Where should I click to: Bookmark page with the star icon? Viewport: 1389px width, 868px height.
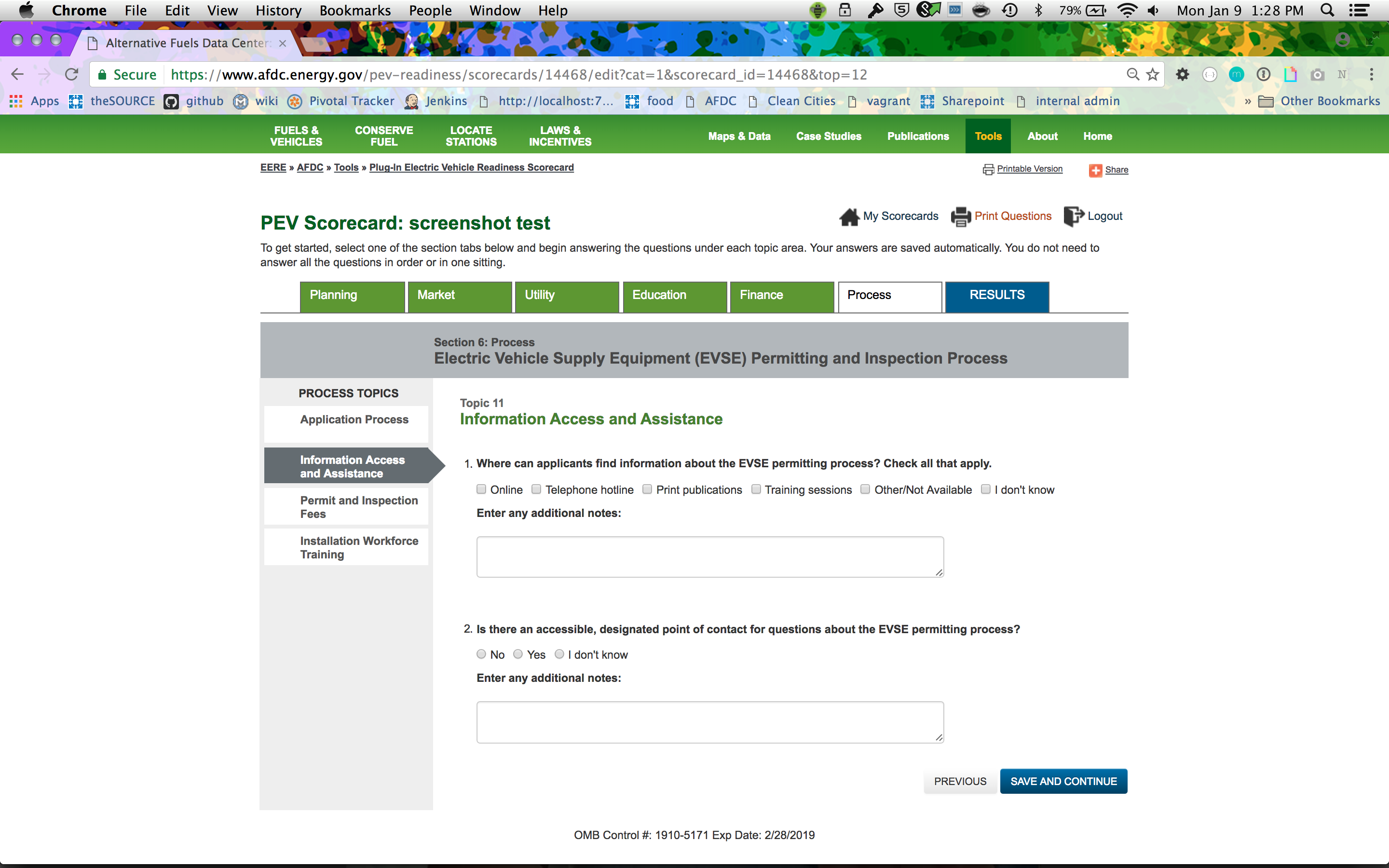[x=1153, y=75]
